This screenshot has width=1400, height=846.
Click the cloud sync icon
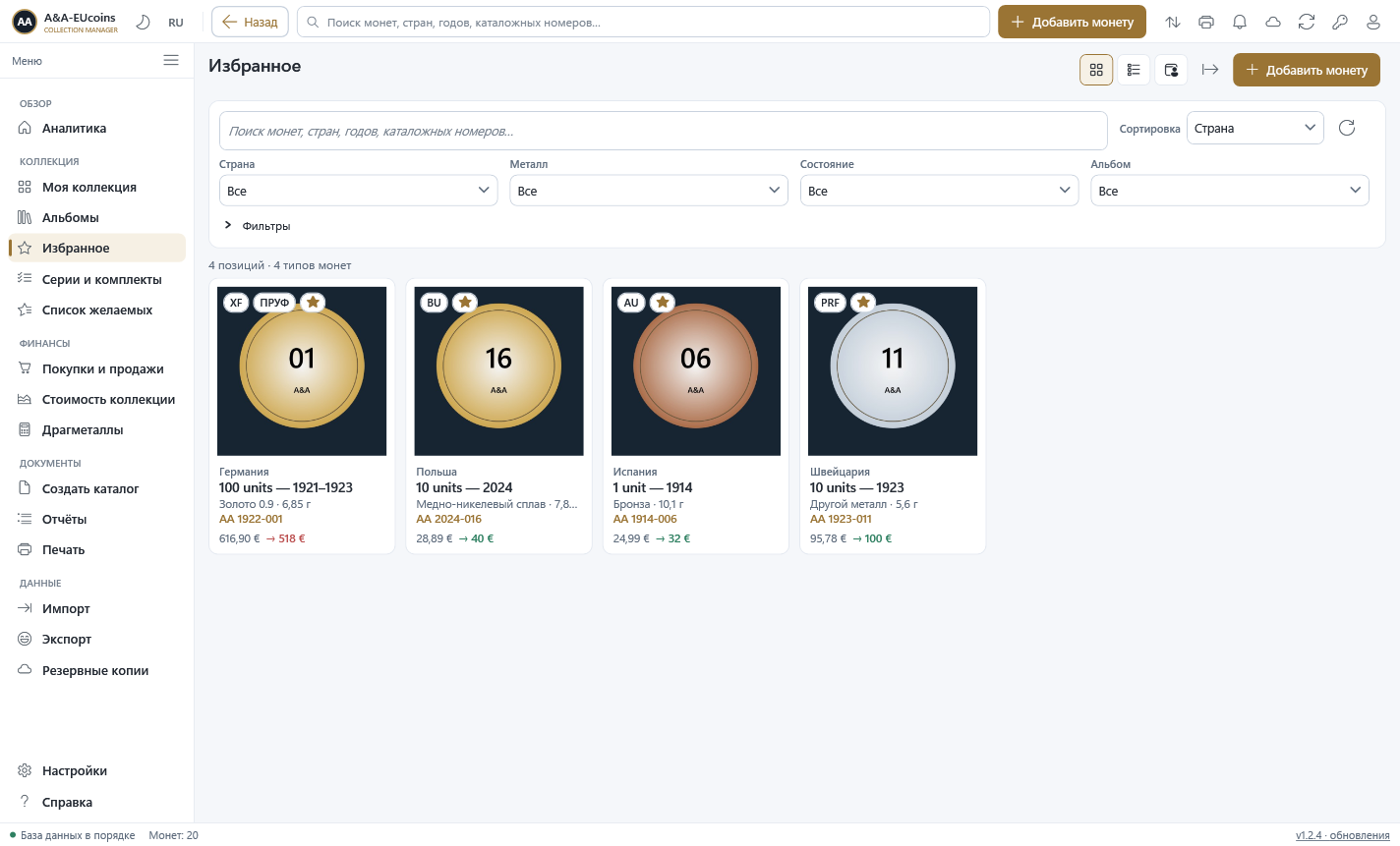click(1273, 22)
